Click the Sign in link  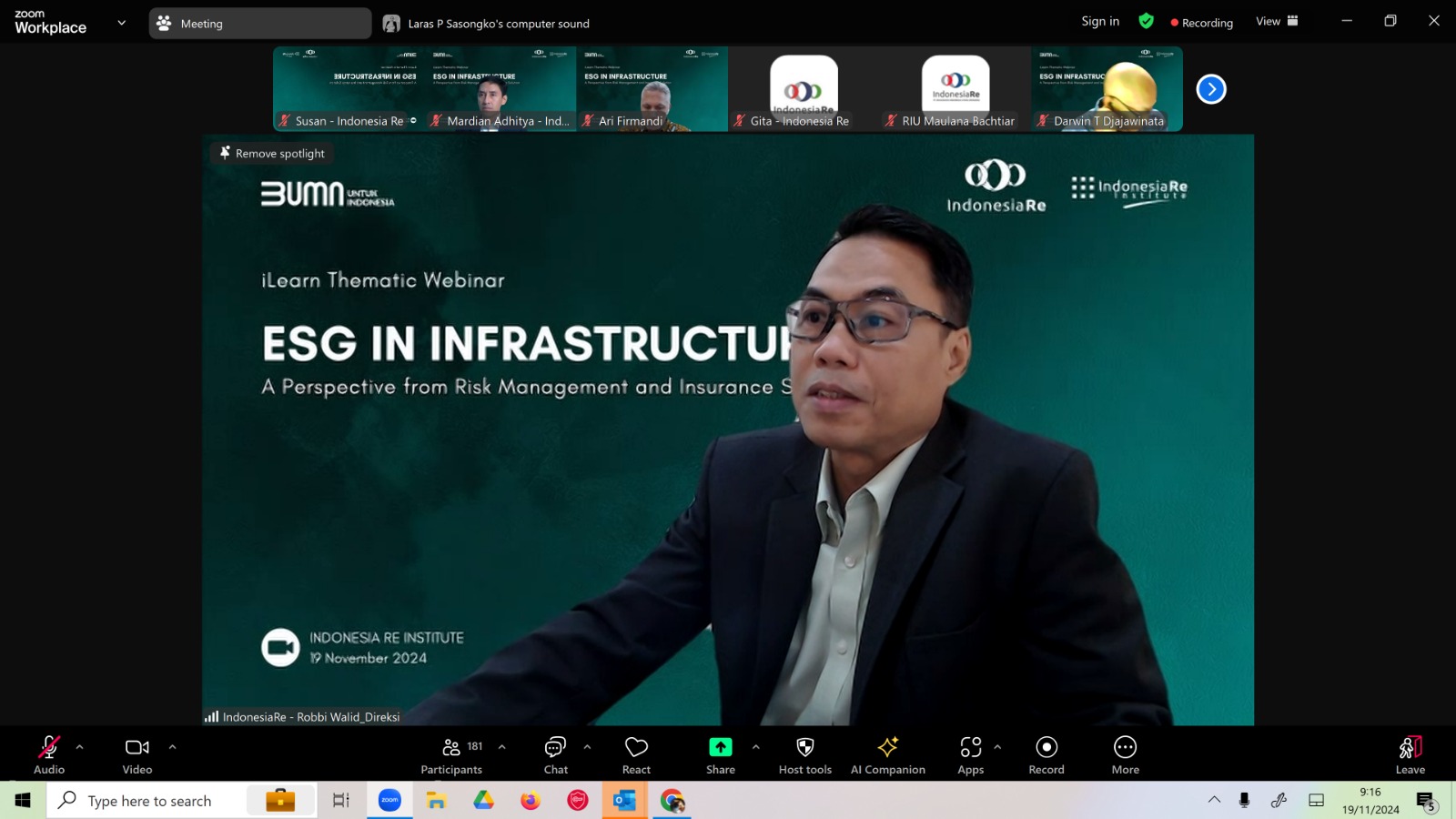[1100, 22]
